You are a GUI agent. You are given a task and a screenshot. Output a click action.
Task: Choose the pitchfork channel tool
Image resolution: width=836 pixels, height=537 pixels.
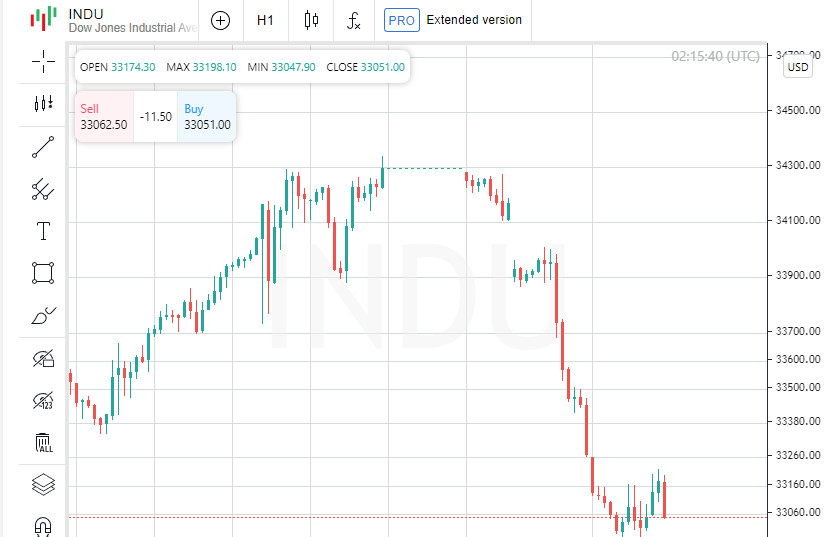coord(43,188)
